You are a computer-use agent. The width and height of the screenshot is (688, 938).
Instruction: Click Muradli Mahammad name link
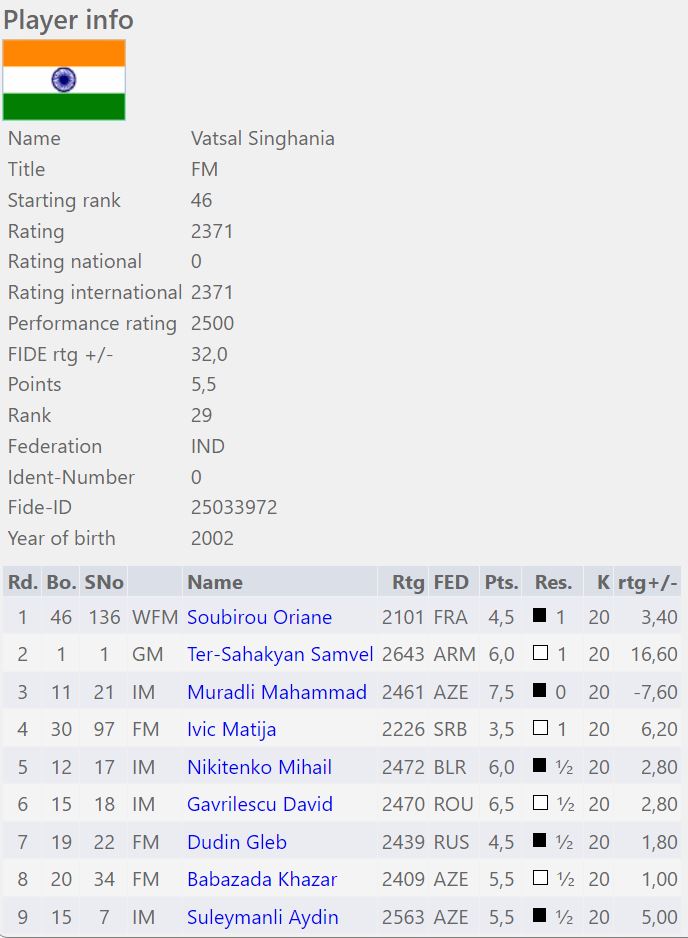click(x=277, y=692)
